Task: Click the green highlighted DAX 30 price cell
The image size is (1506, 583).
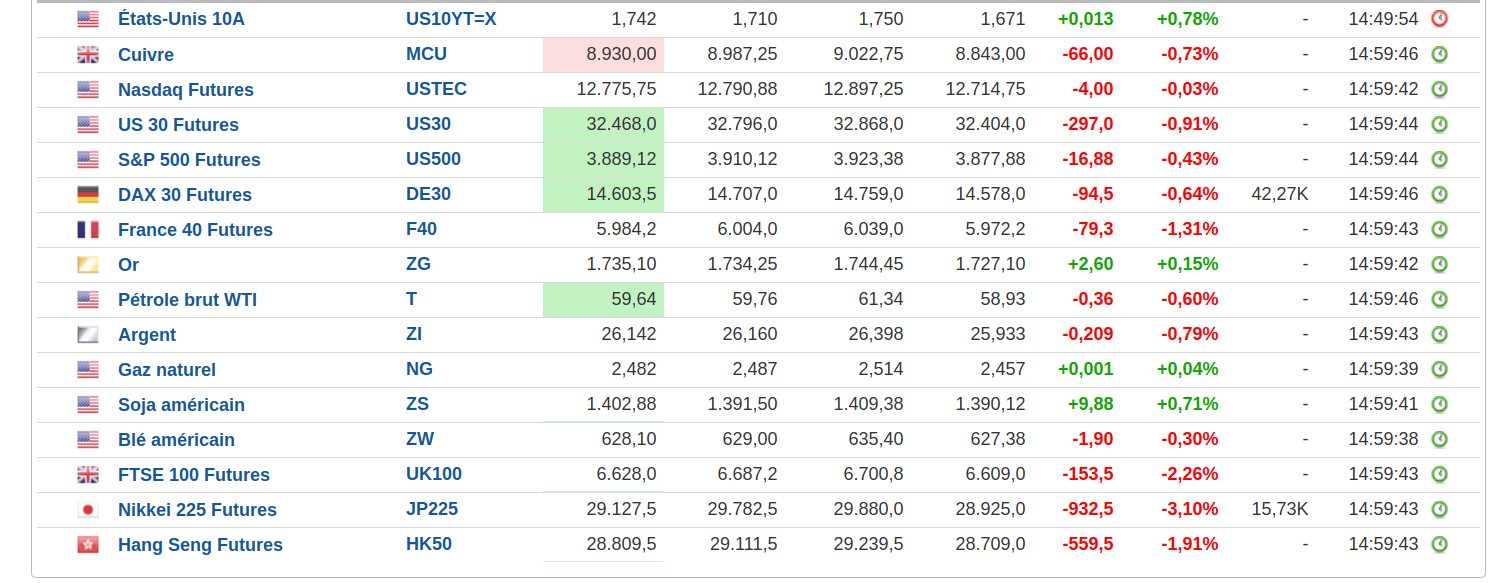Action: (x=603, y=194)
